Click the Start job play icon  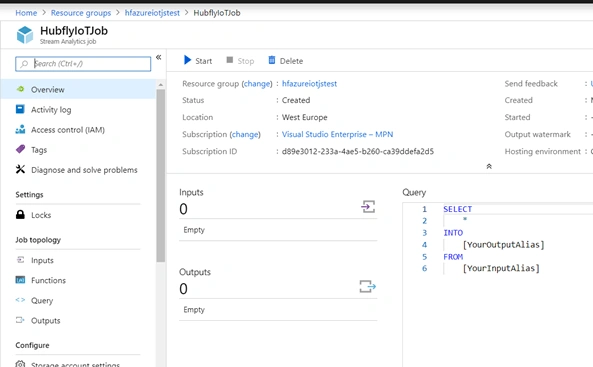[187, 60]
